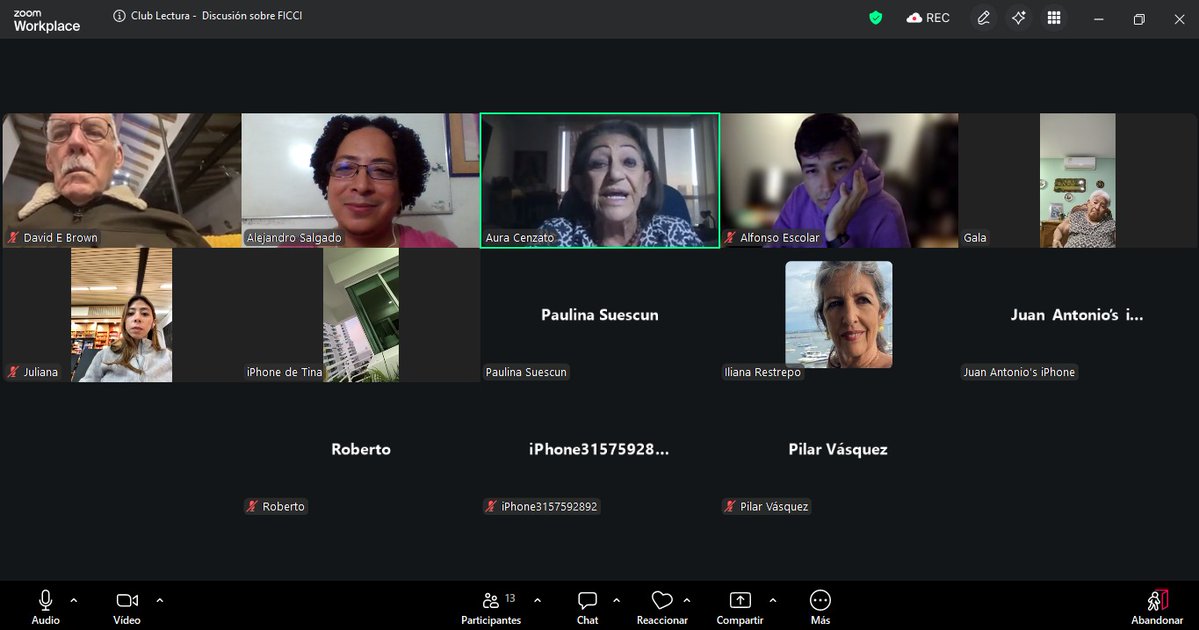Click the muted mic icon beside iPhone3157592892
Image resolution: width=1199 pixels, height=630 pixels.
pyautogui.click(x=491, y=507)
